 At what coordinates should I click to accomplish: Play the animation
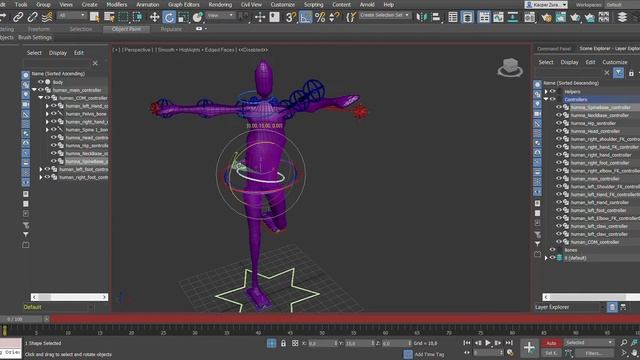pos(488,343)
